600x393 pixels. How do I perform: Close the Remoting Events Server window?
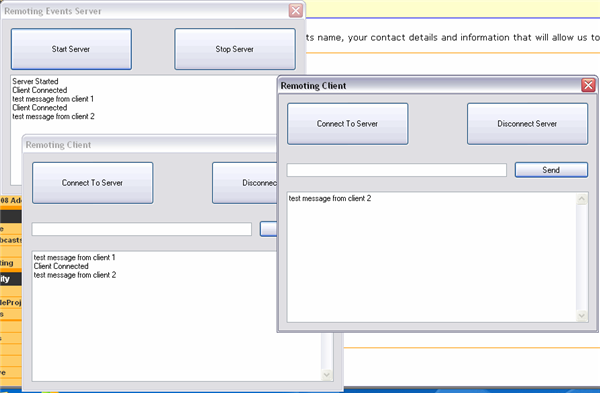click(x=296, y=11)
